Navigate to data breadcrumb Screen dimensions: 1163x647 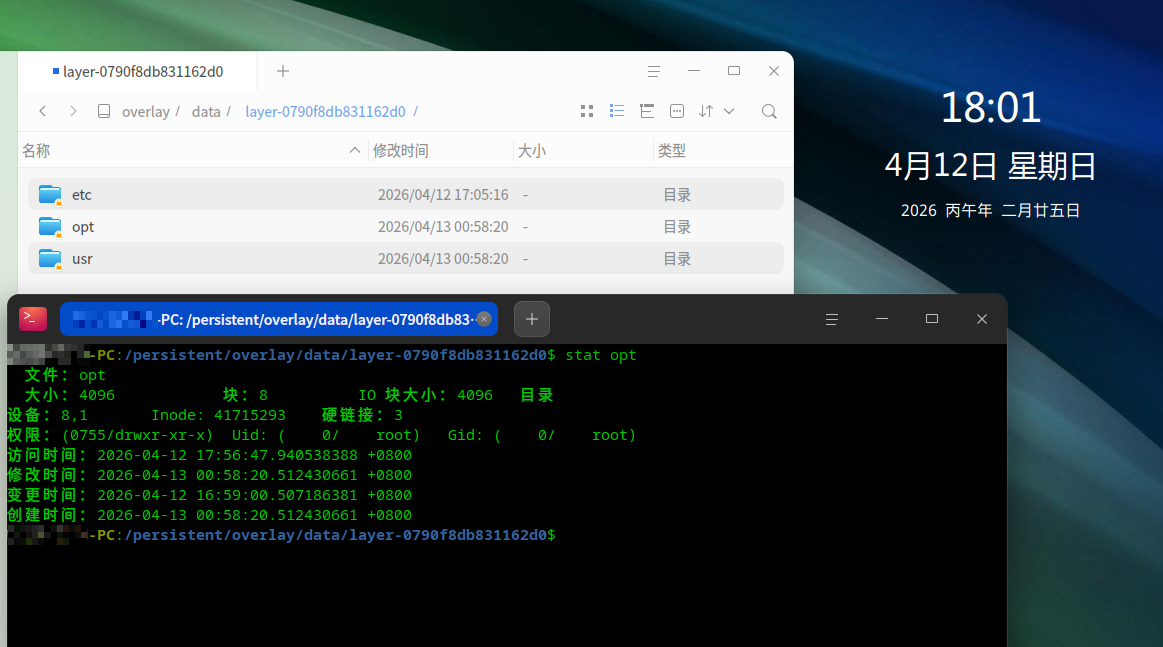tap(205, 111)
